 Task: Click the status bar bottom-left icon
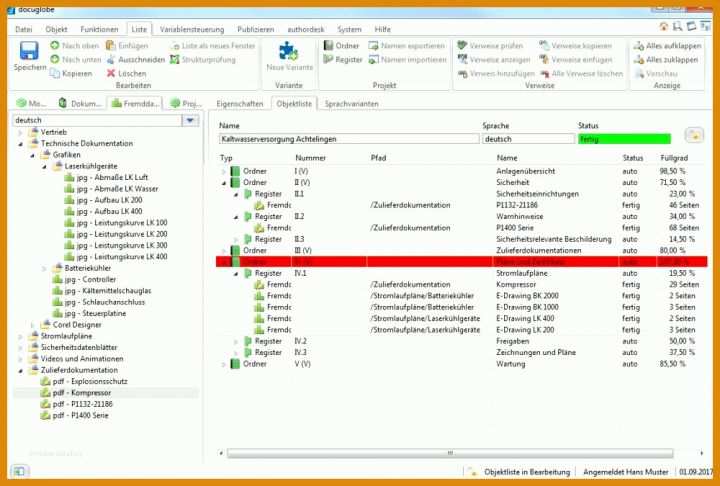point(19,471)
